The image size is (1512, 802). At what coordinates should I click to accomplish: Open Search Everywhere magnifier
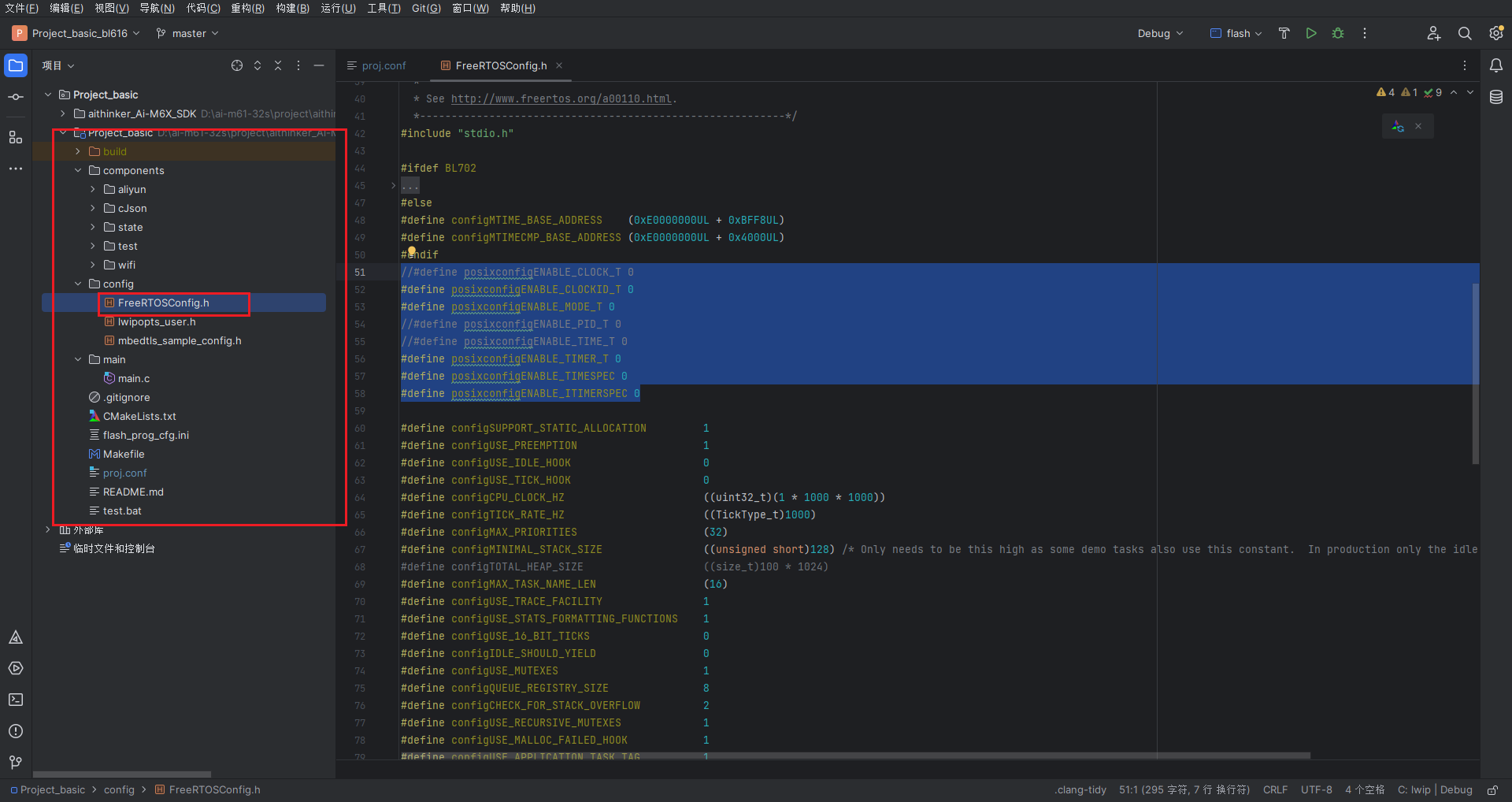pyautogui.click(x=1465, y=33)
